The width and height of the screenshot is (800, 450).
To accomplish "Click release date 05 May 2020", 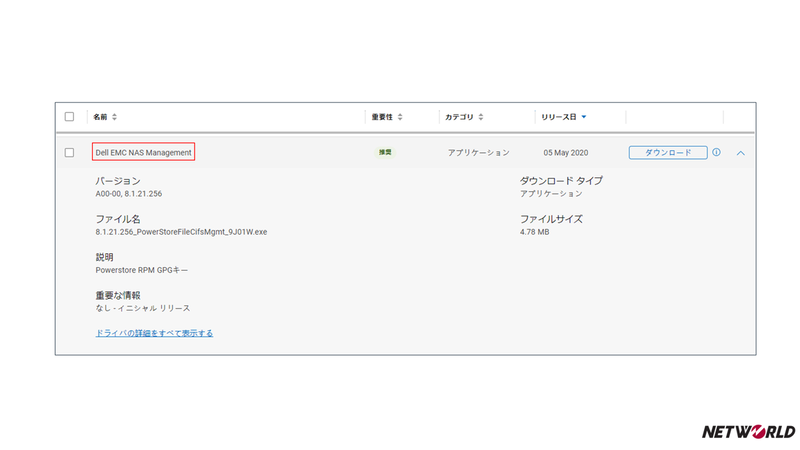I will click(565, 153).
